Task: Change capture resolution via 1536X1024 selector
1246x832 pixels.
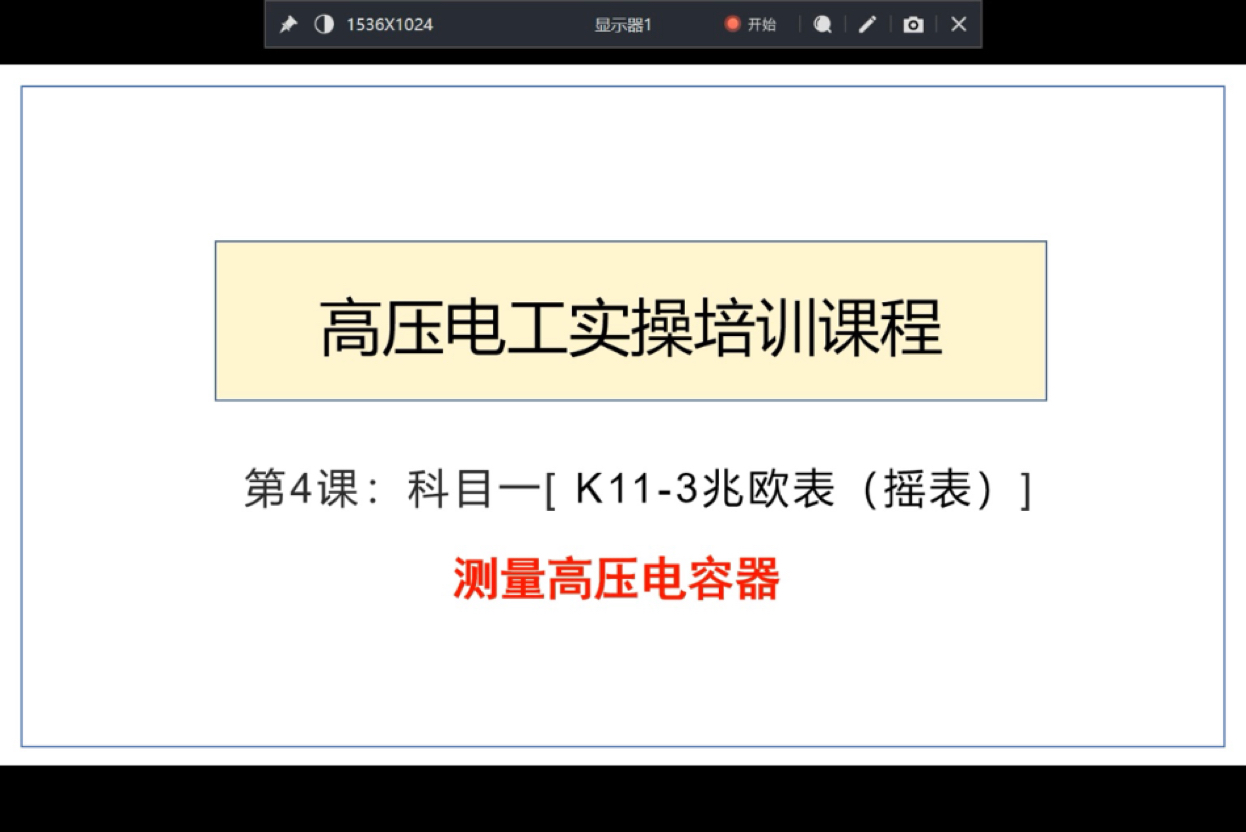Action: tap(389, 24)
